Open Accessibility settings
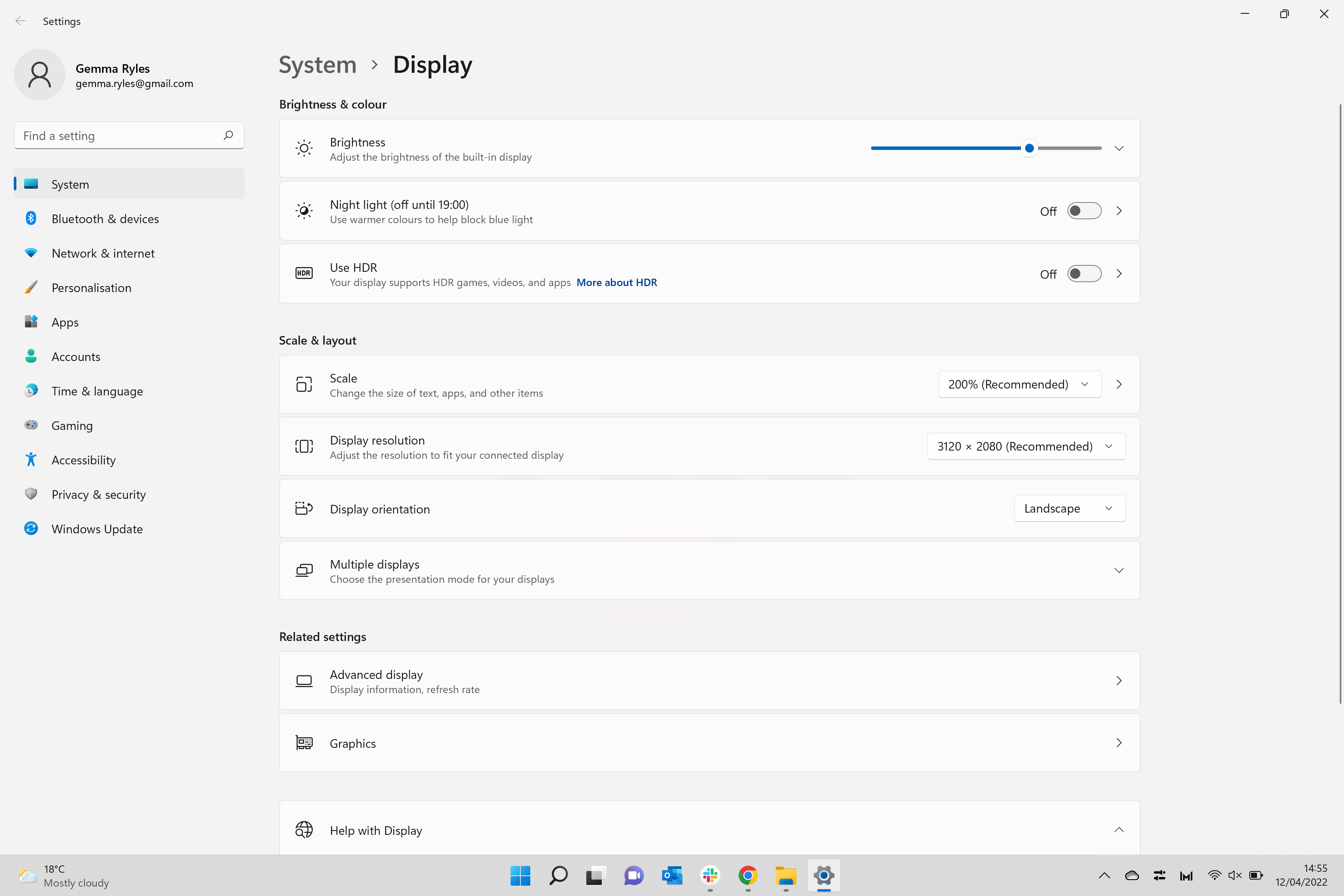This screenshot has height=896, width=1344. (x=129, y=460)
